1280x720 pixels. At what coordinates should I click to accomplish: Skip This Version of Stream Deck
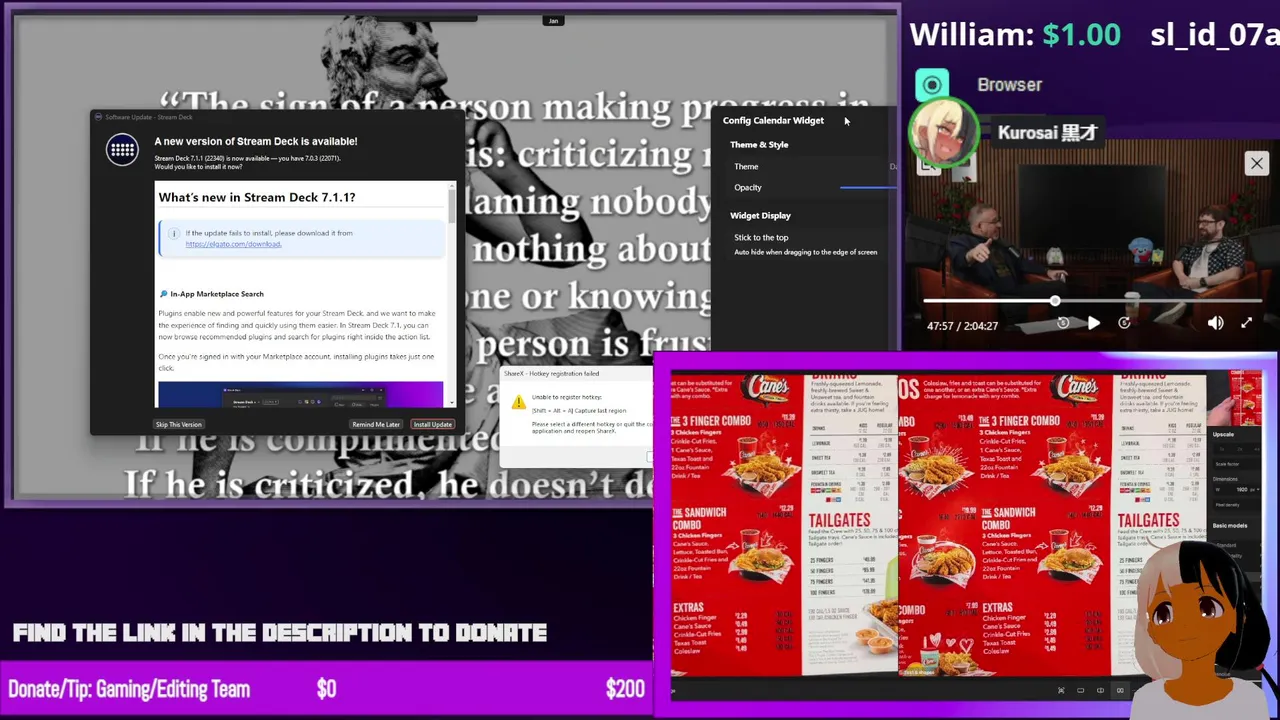pyautogui.click(x=178, y=424)
